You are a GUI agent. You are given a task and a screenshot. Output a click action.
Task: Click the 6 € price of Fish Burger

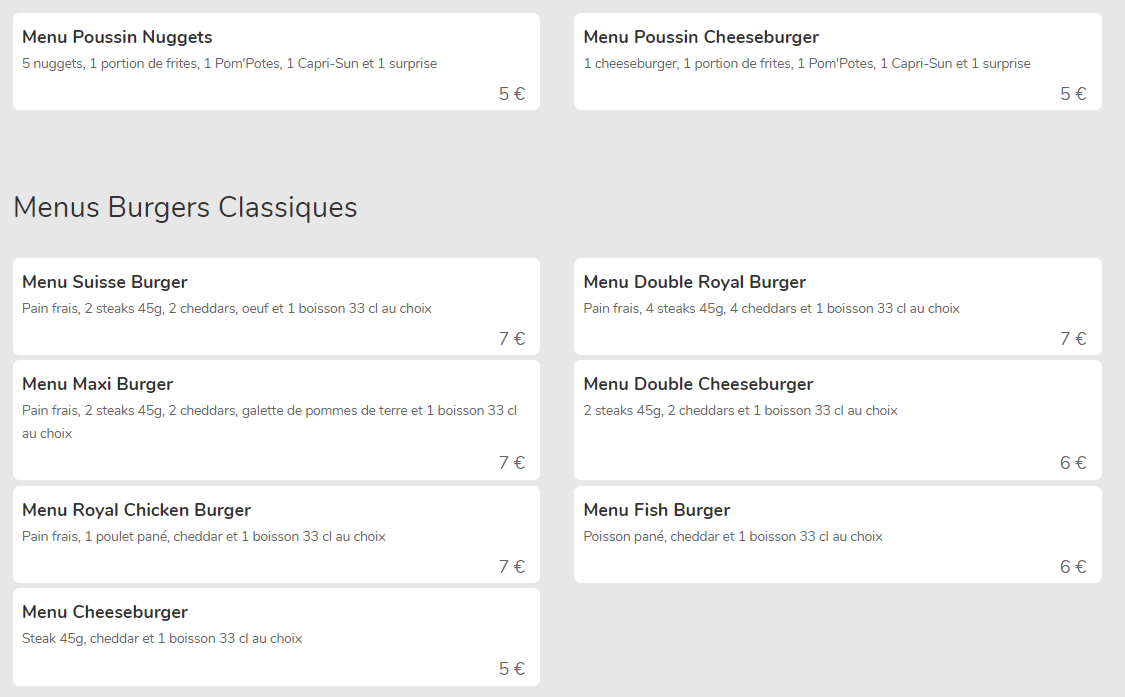1073,567
